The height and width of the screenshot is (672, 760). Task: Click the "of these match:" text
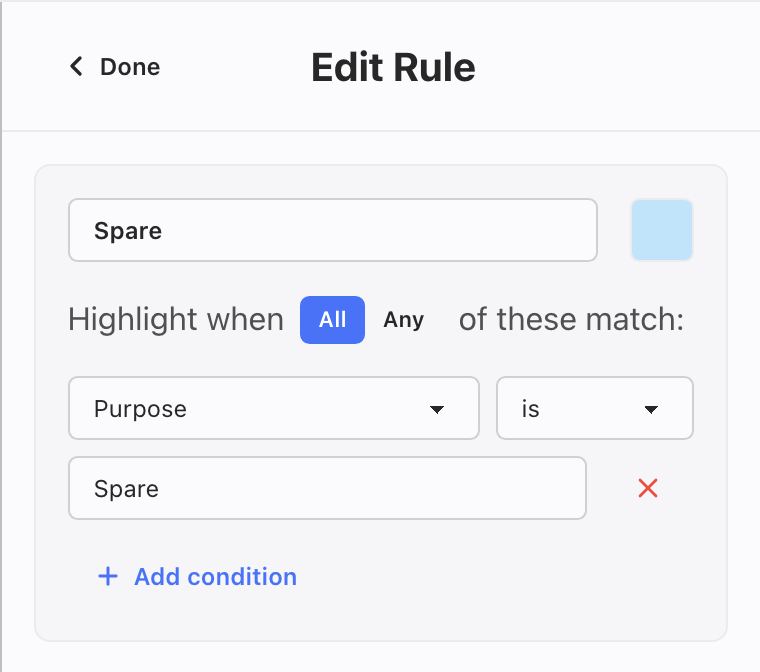571,320
